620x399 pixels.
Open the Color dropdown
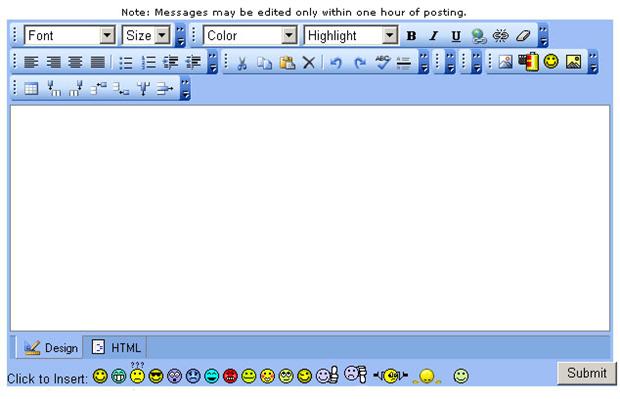[250, 36]
